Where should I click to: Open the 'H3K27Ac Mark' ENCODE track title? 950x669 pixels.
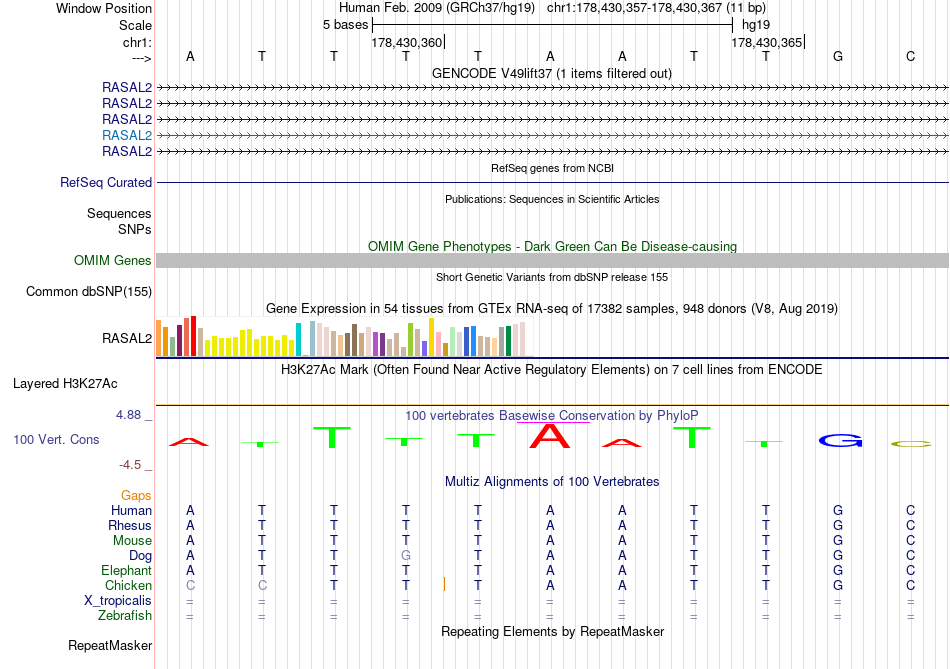tap(552, 370)
